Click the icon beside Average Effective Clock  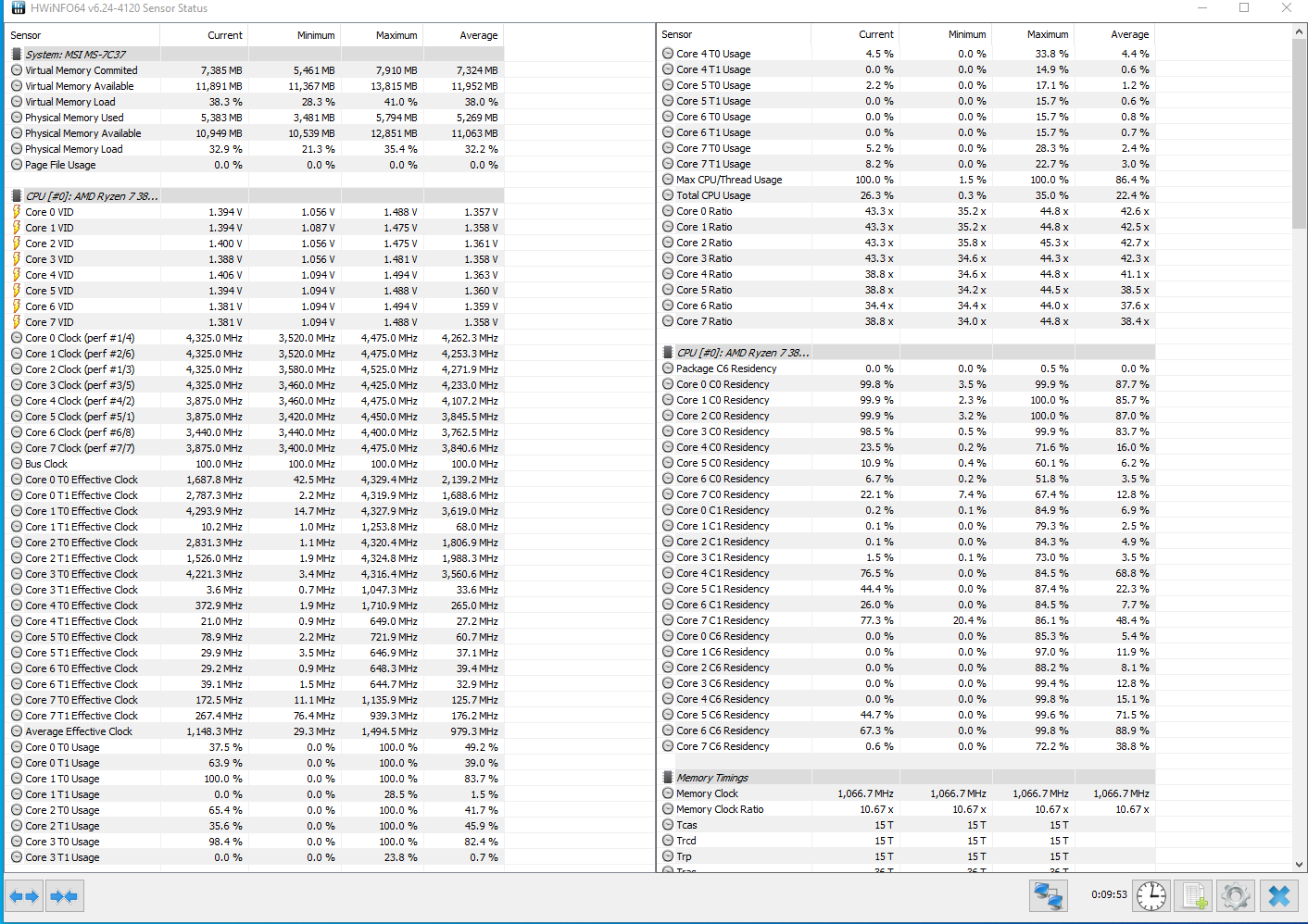(x=17, y=731)
